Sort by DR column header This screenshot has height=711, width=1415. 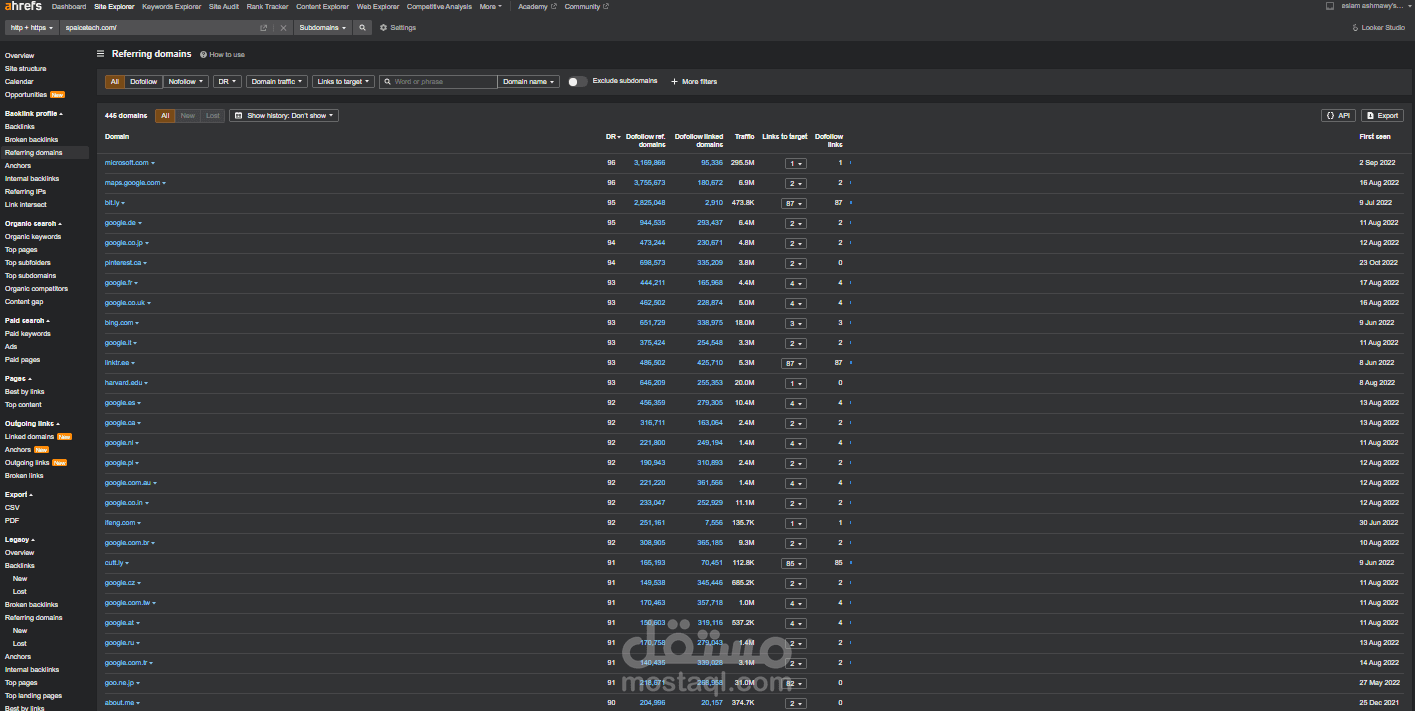tap(612, 137)
